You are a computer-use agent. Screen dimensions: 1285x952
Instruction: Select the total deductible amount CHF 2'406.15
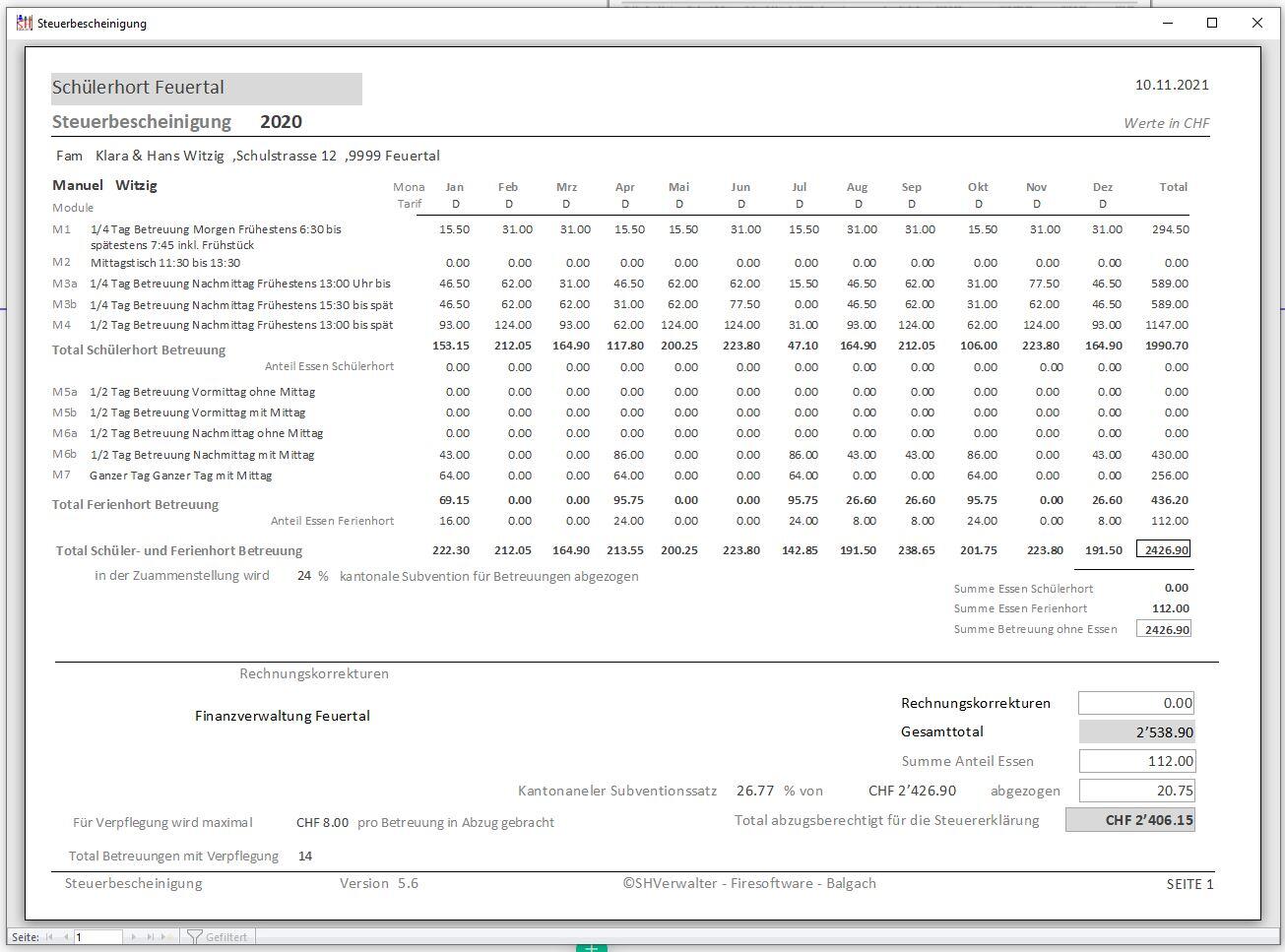1130,820
